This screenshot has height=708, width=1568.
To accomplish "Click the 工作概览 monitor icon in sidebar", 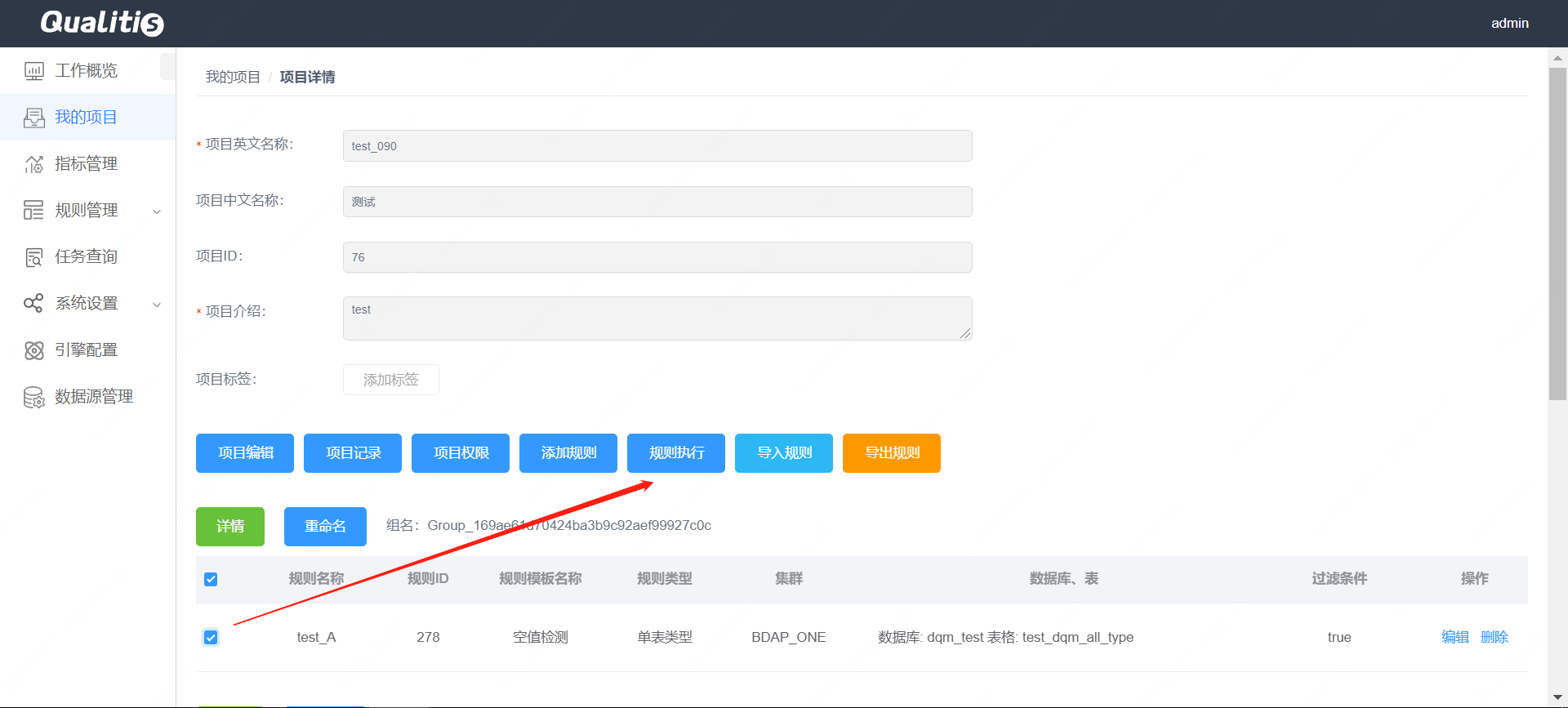I will click(33, 71).
